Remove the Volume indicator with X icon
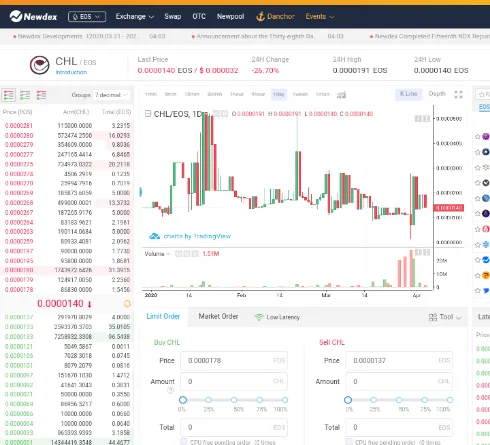Image resolution: width=490 pixels, height=445 pixels. click(195, 254)
